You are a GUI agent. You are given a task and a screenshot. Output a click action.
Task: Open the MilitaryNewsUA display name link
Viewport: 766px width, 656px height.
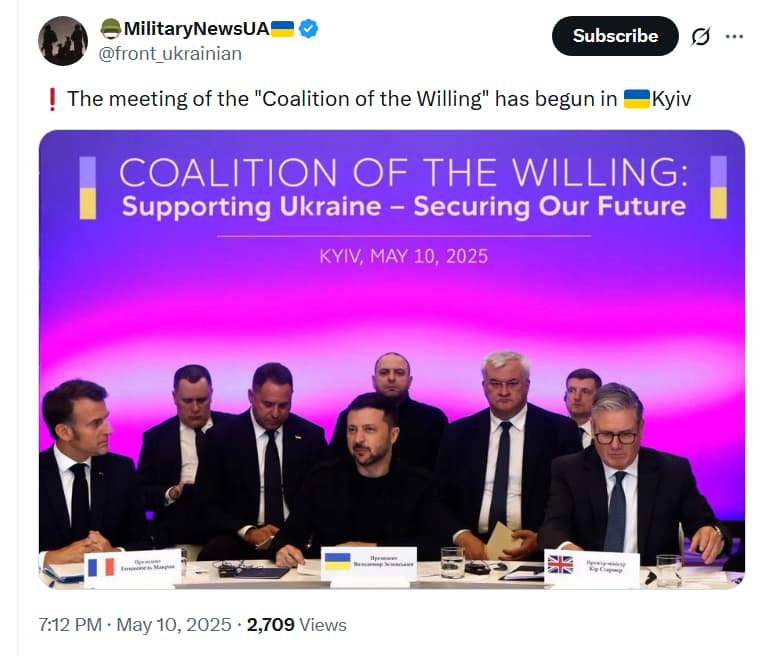(x=196, y=29)
